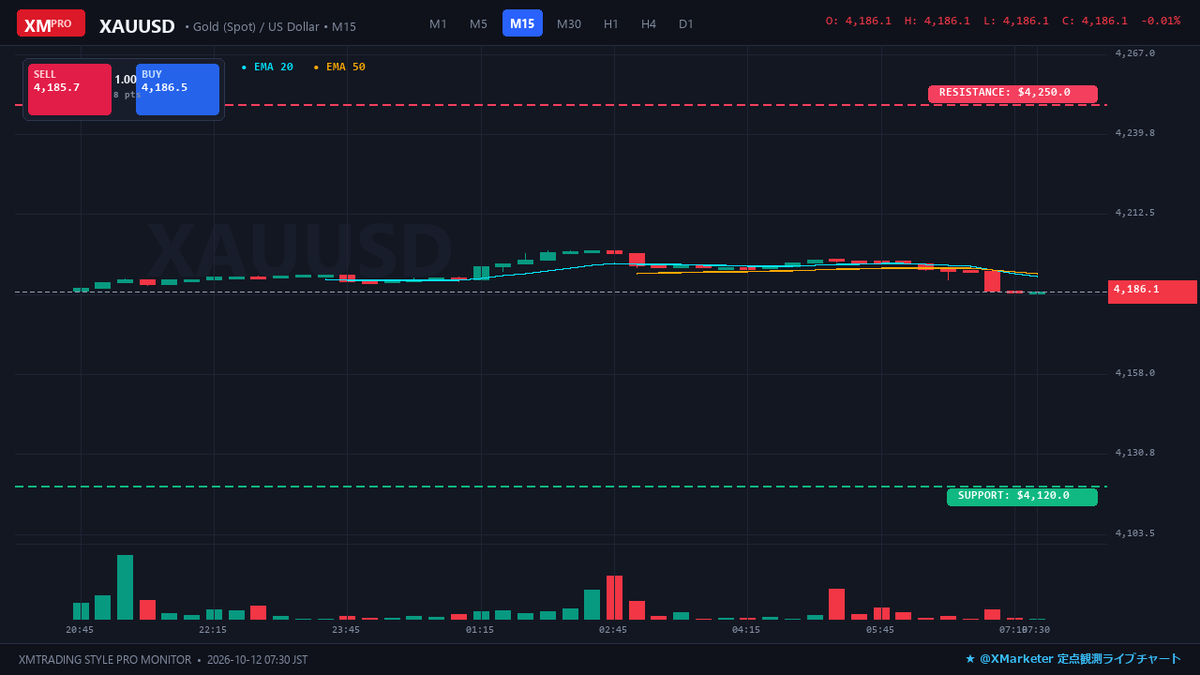
Task: Click the 4,130.8 price axis label
Action: click(x=1135, y=453)
